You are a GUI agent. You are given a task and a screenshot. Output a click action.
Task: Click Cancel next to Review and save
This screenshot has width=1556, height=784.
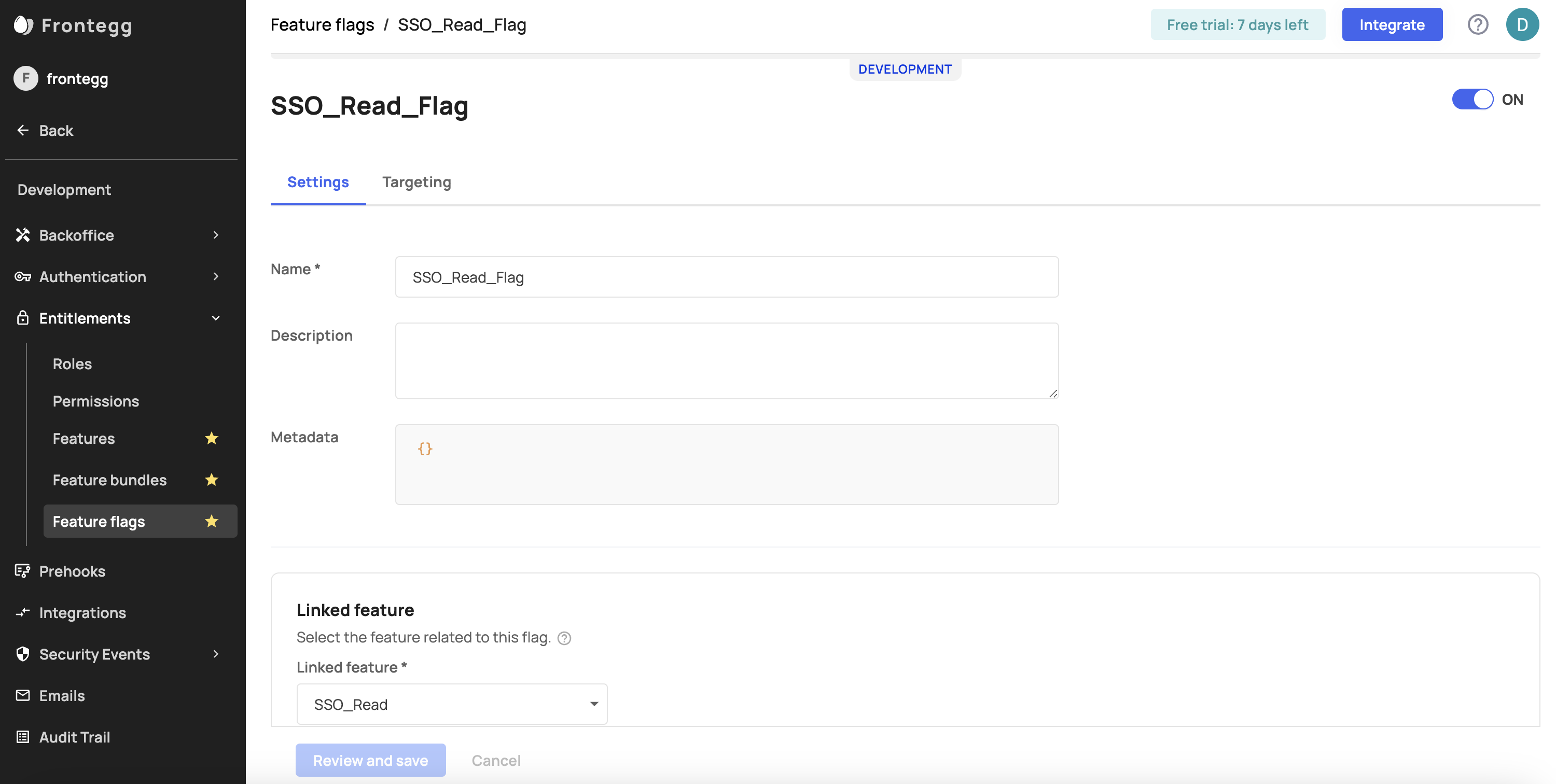pos(495,761)
